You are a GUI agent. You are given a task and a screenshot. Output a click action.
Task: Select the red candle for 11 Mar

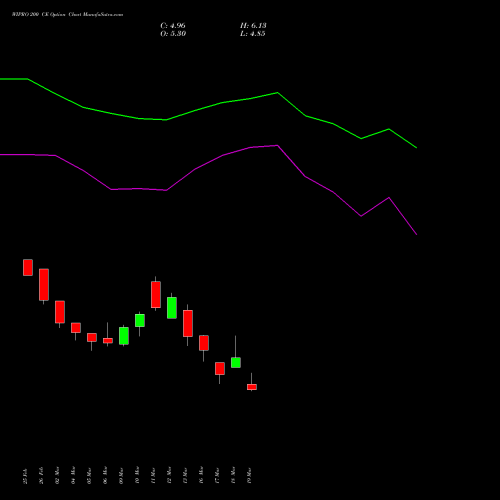pyautogui.click(x=156, y=295)
